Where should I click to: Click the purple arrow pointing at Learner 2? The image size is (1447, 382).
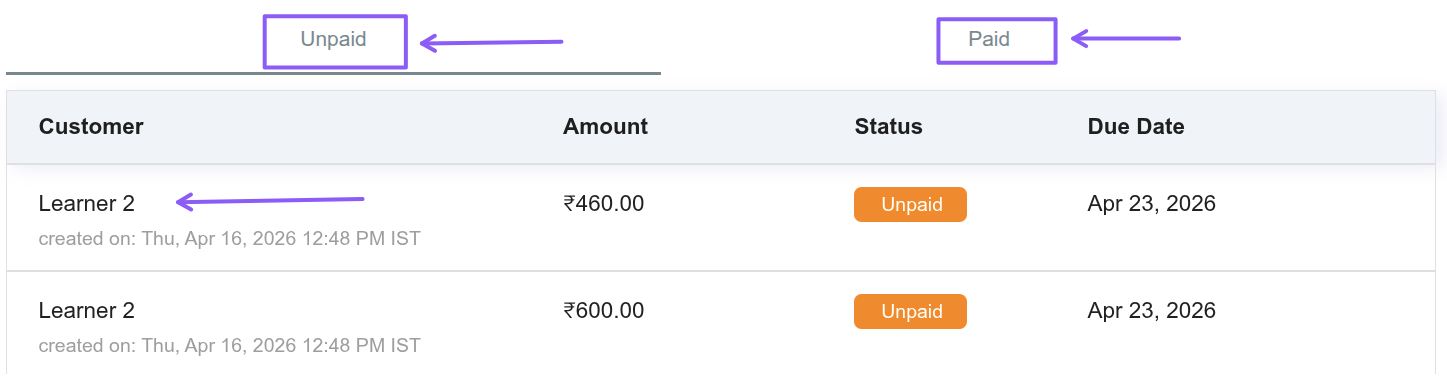[x=270, y=201]
